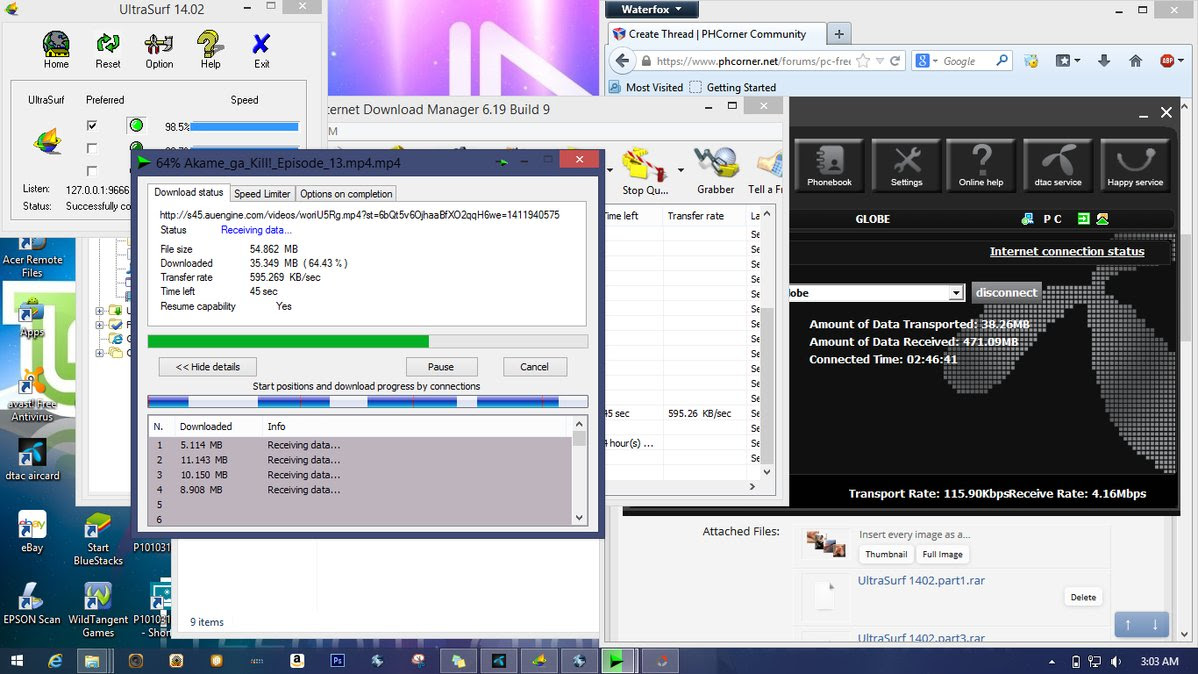Open Most Visited bookmarks folder
The height and width of the screenshot is (674, 1198).
646,87
